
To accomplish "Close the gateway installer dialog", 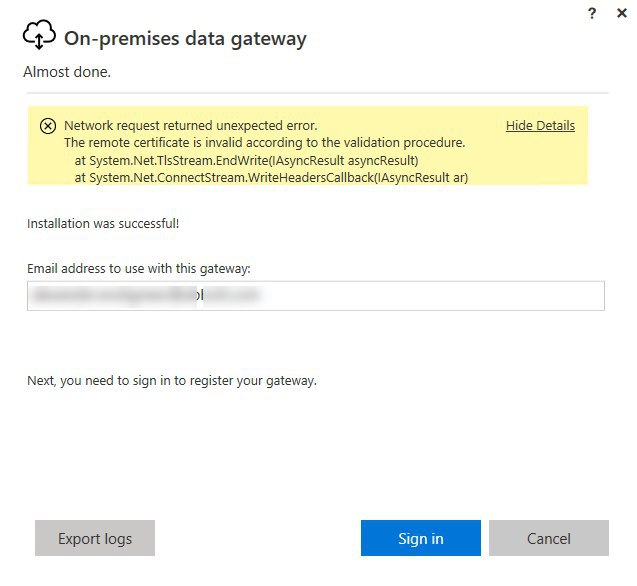I will pos(622,13).
